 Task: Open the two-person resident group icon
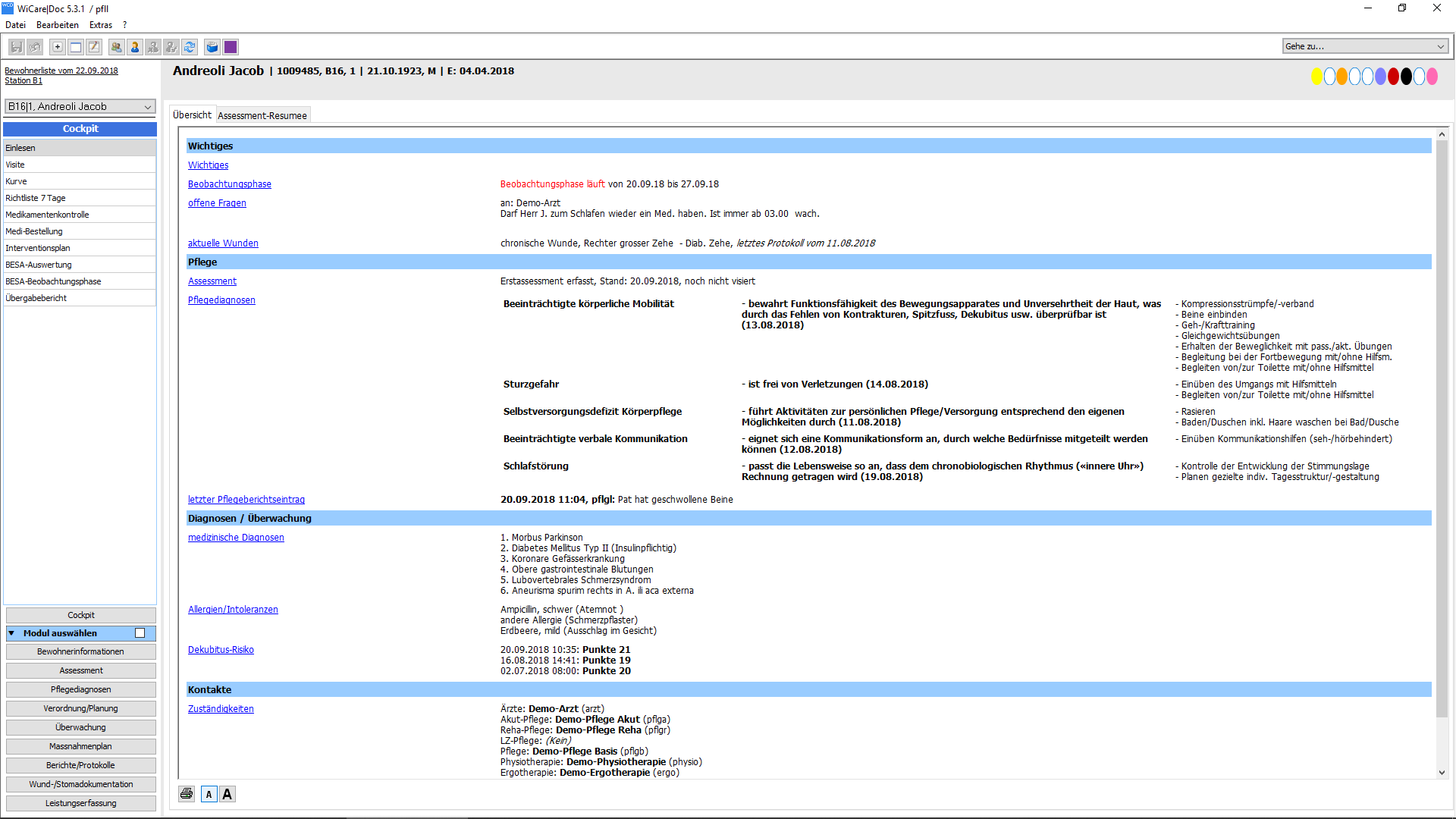tap(117, 47)
